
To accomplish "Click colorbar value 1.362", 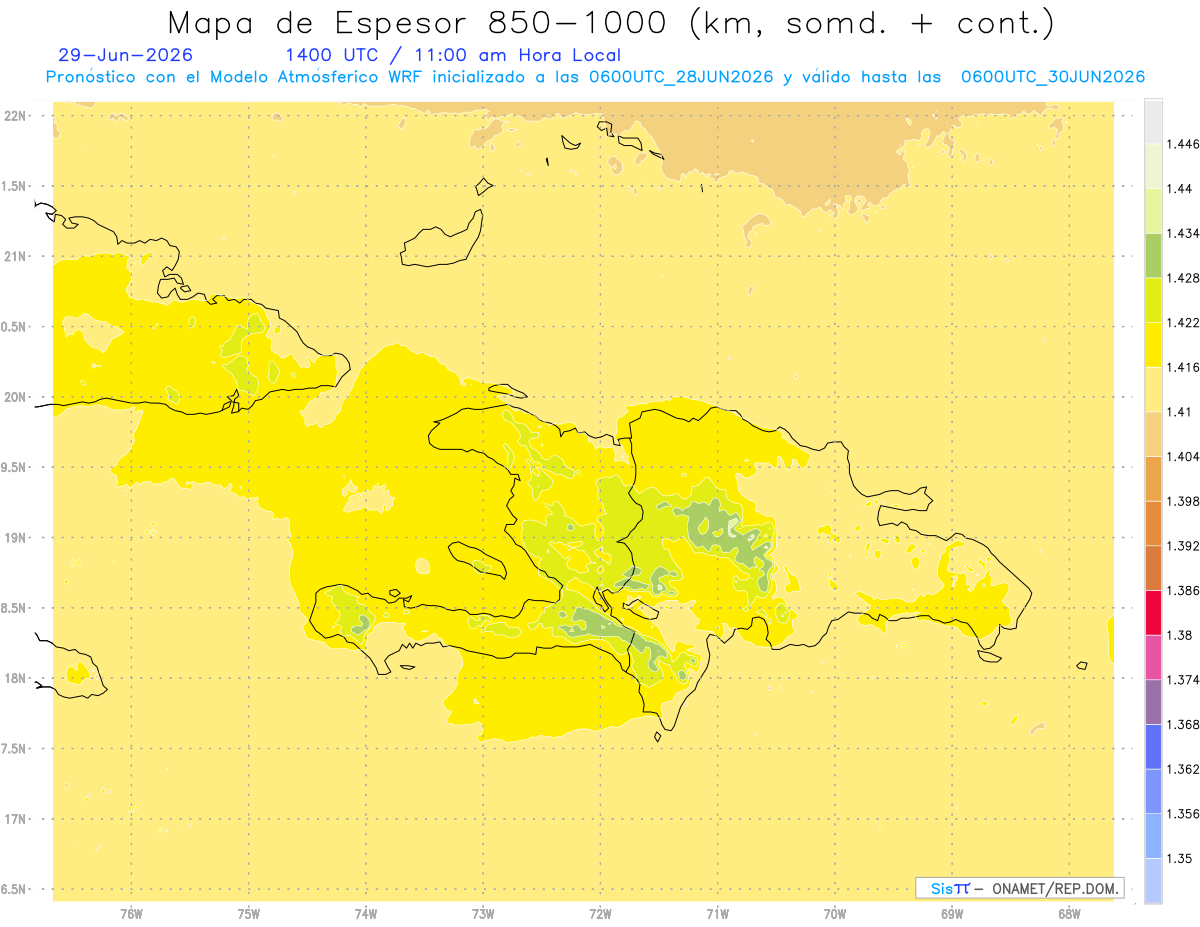I will [x=1184, y=769].
